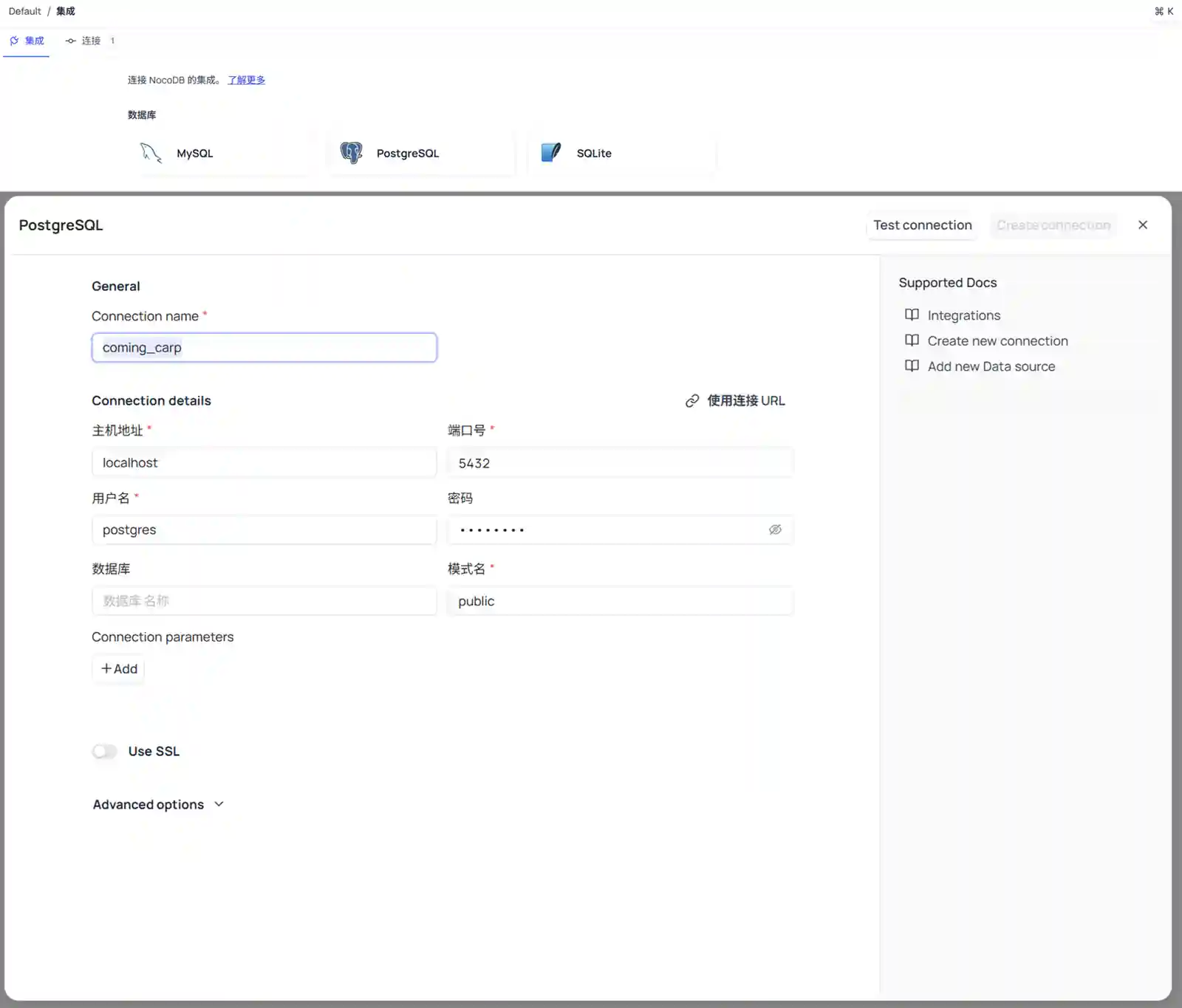The height and width of the screenshot is (1008, 1182).
Task: Open Integrations docs link
Action: click(964, 315)
